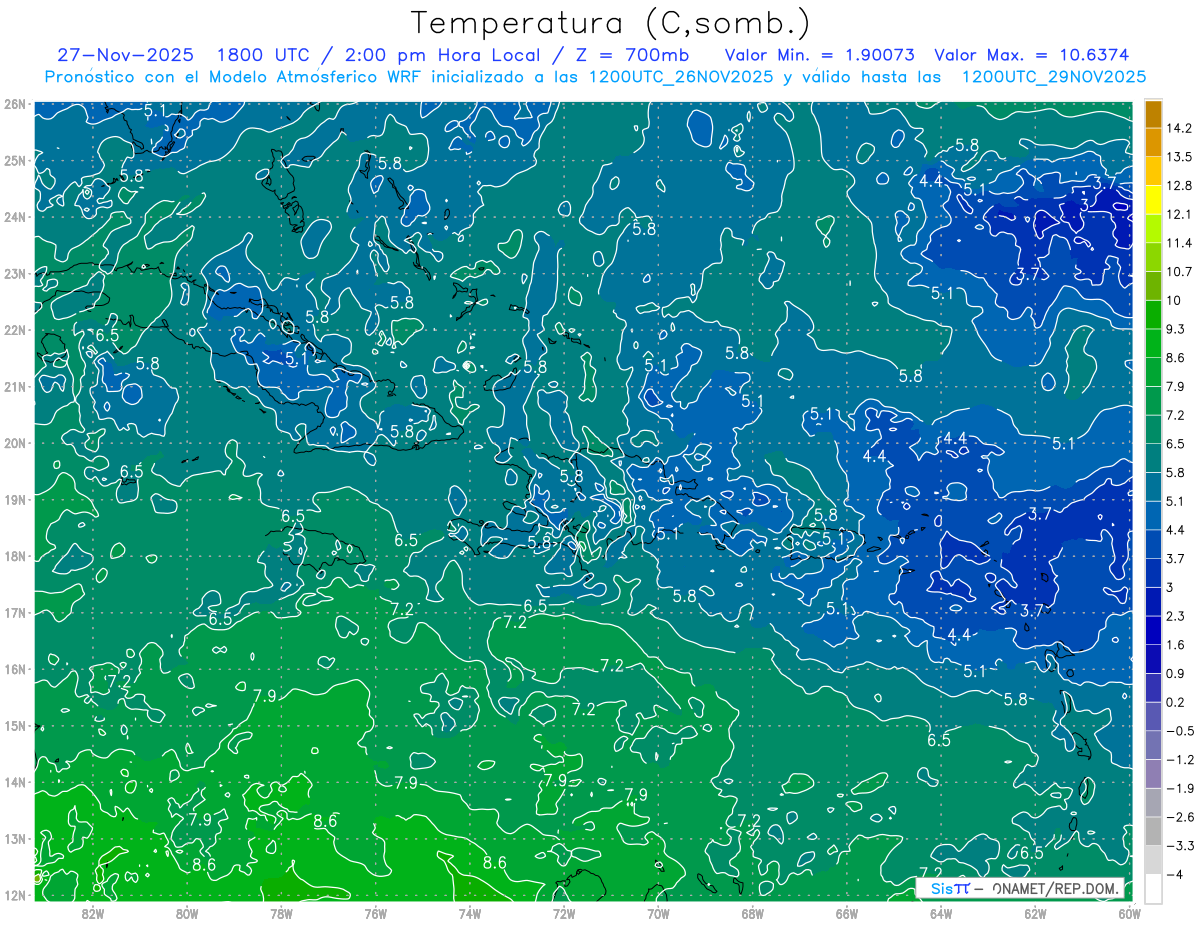This screenshot has width=1200, height=927.
Task: Click the 1200UTC_26NOV2025 initialization text
Action: point(680,77)
